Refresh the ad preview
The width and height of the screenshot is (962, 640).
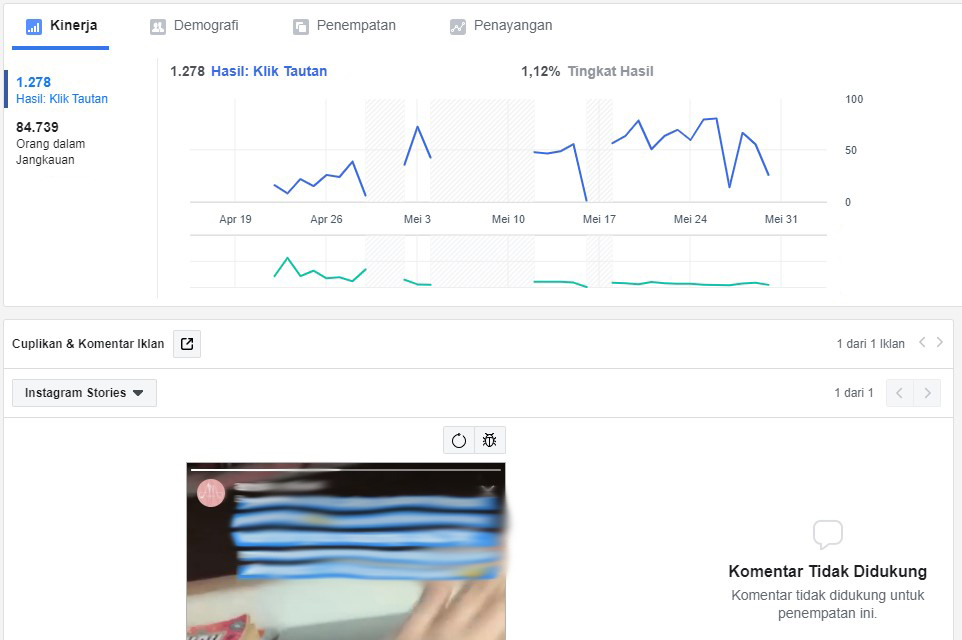coord(459,440)
